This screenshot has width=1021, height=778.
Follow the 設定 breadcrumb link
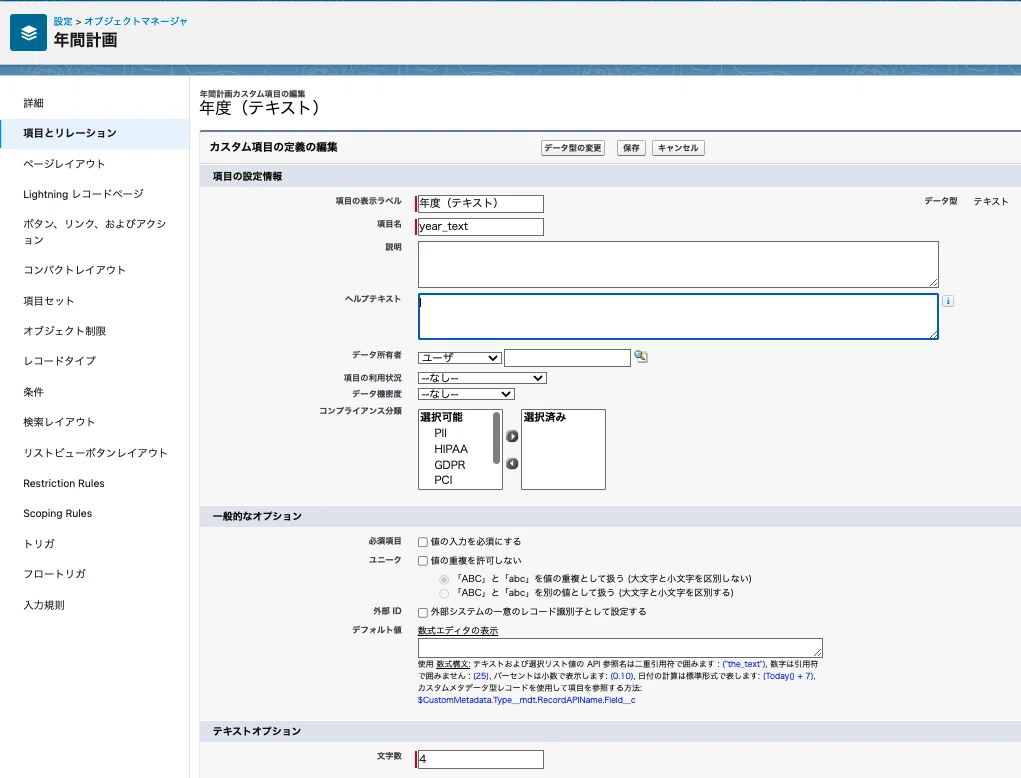63,21
